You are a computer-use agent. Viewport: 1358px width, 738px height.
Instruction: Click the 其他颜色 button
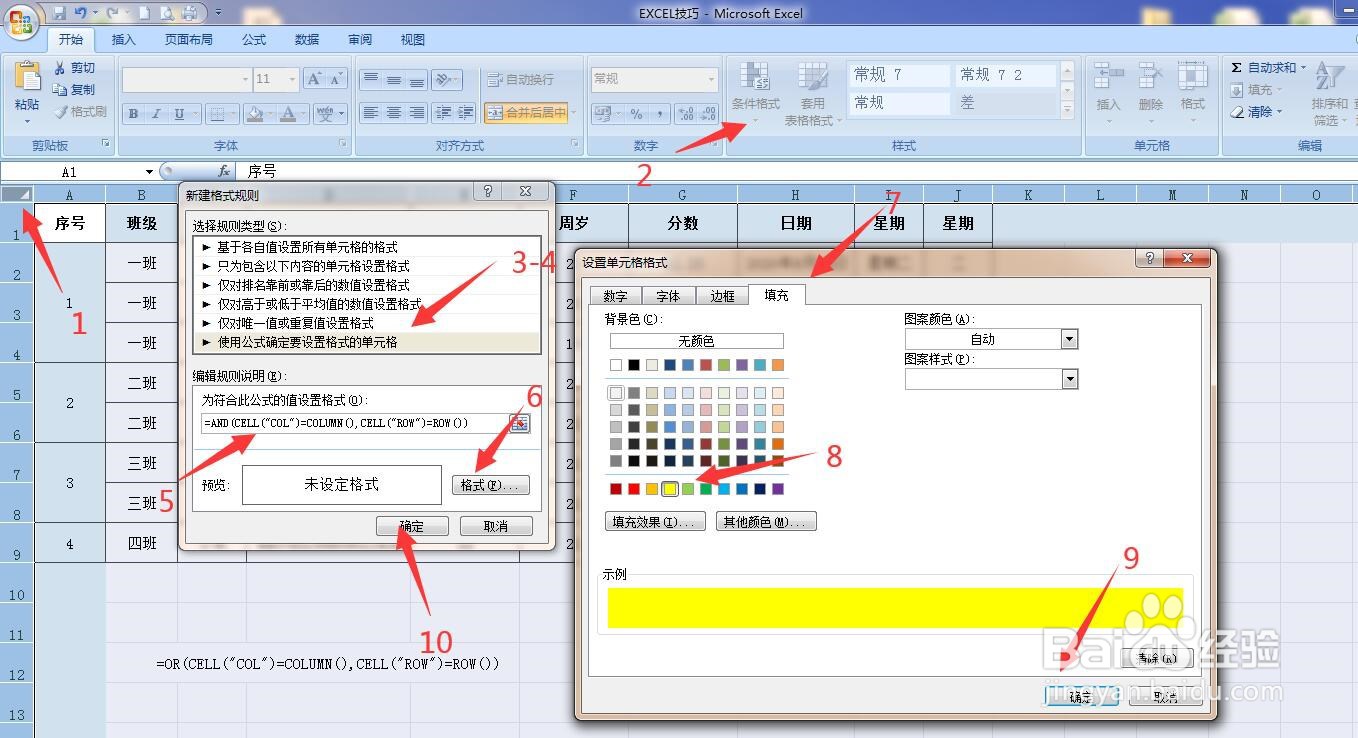click(x=766, y=522)
